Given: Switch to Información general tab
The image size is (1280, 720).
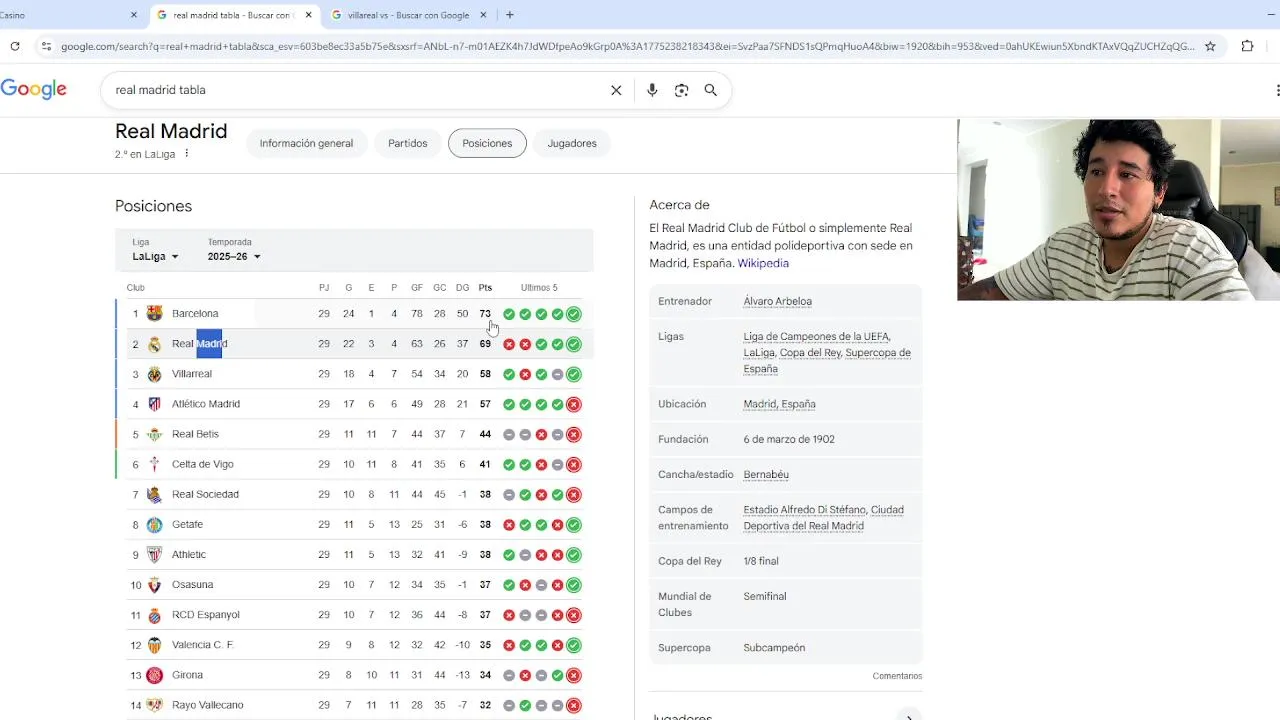Looking at the screenshot, I should pyautogui.click(x=306, y=143).
